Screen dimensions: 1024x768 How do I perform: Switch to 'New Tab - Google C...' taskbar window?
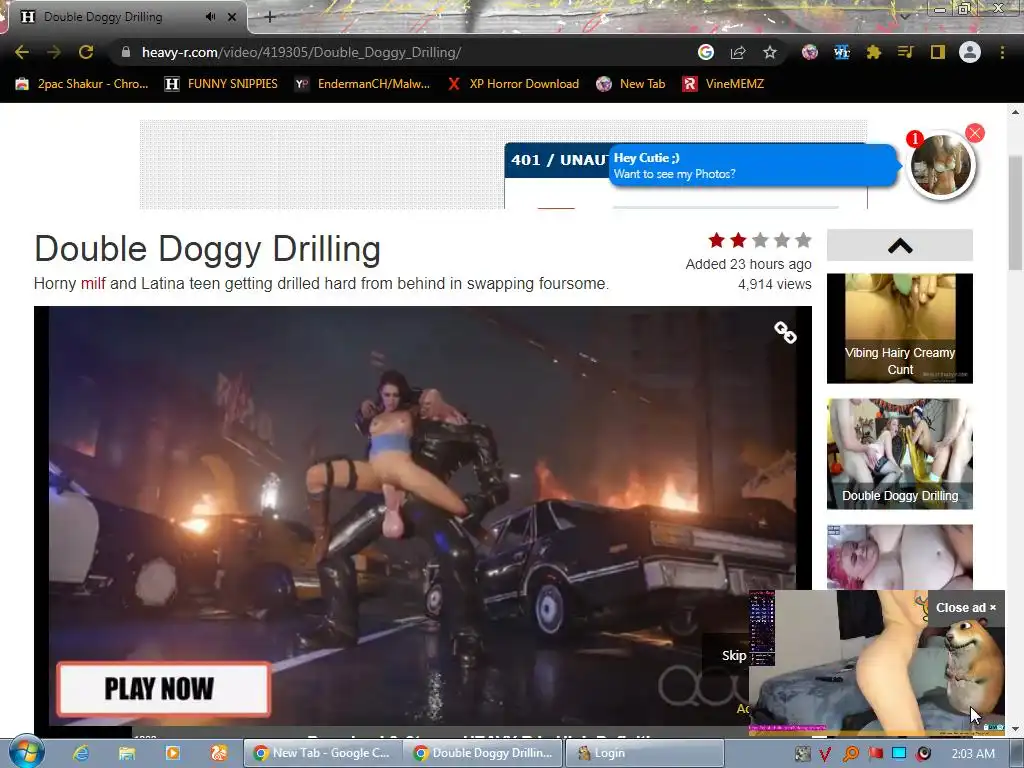323,753
